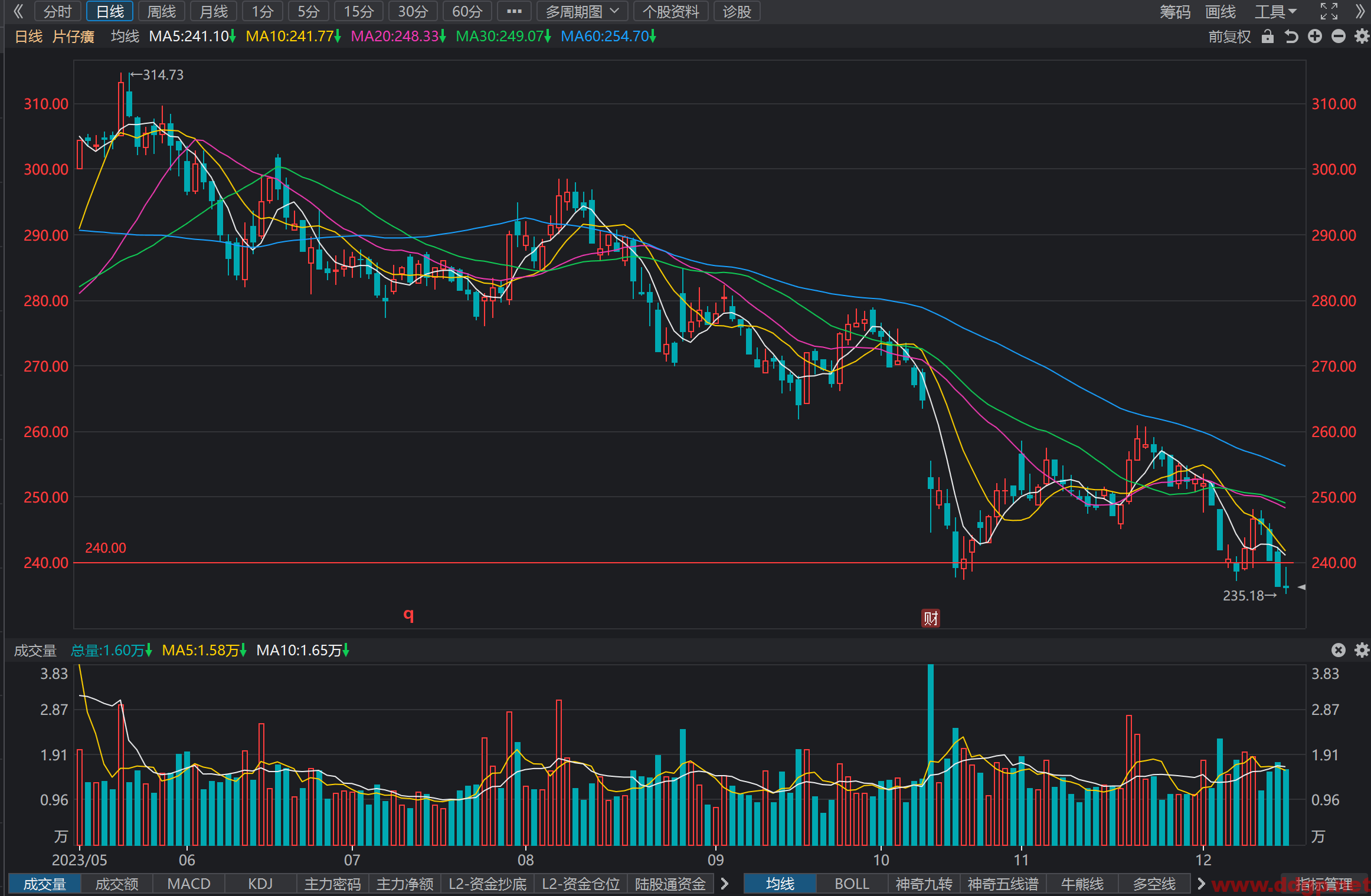1371x896 pixels.
Task: Switch to the MACD indicator tab
Action: pos(189,884)
